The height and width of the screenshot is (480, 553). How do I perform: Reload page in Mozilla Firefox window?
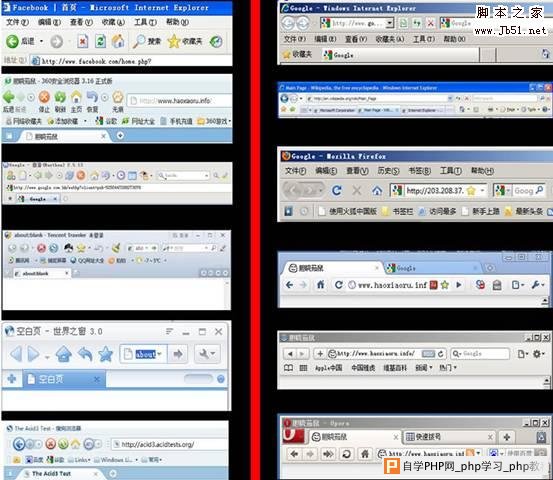(337, 191)
